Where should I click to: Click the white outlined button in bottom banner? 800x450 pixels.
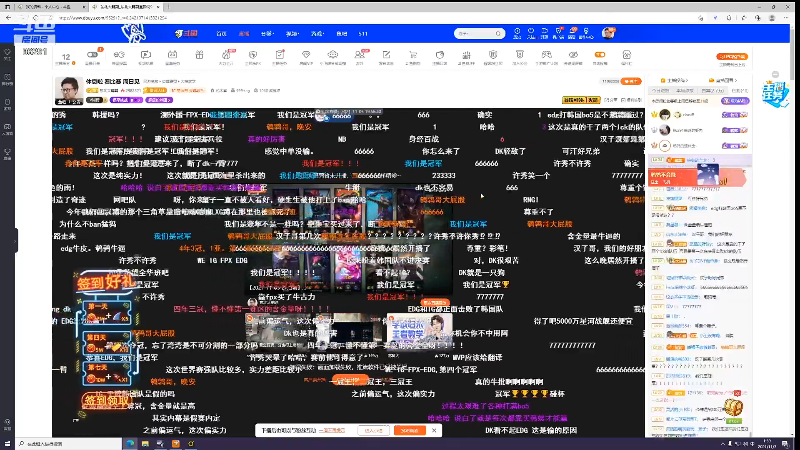click(373, 431)
